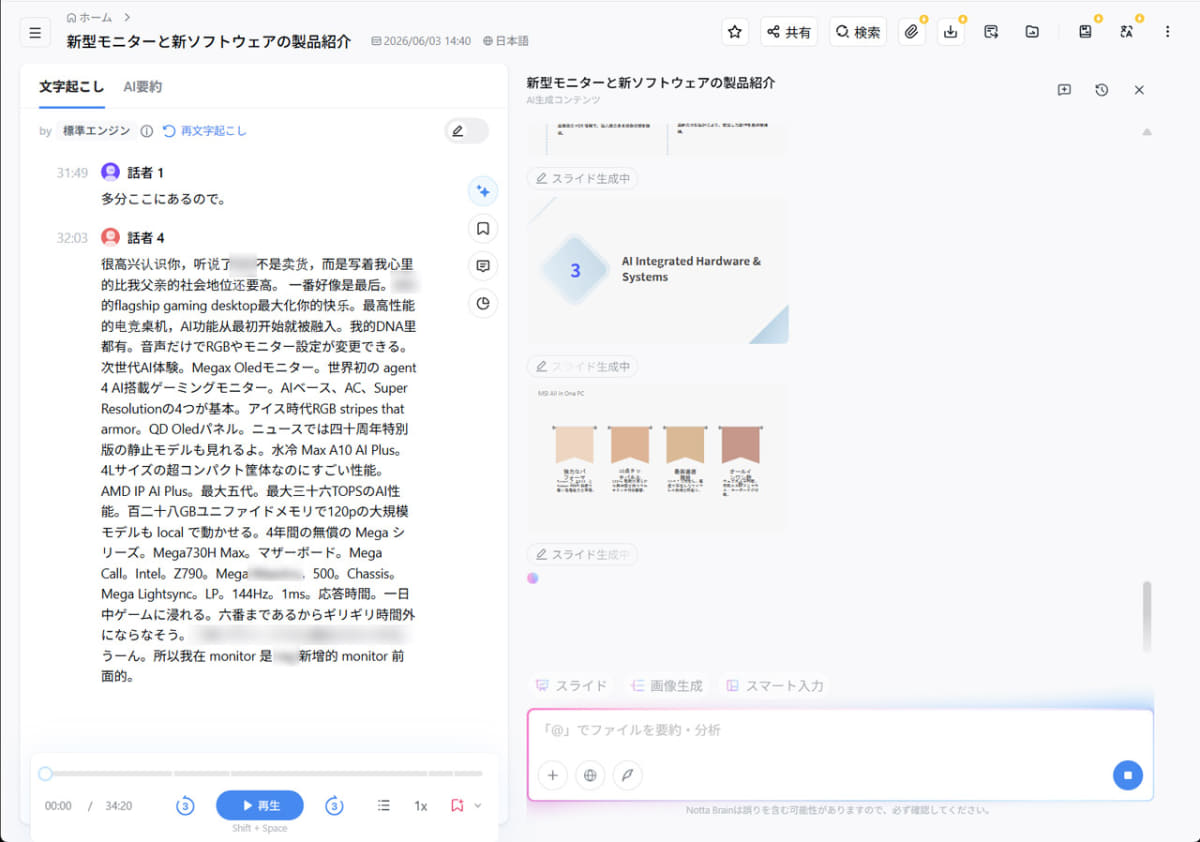Stop generation with the blue stop button
1200x842 pixels.
coord(1127,775)
